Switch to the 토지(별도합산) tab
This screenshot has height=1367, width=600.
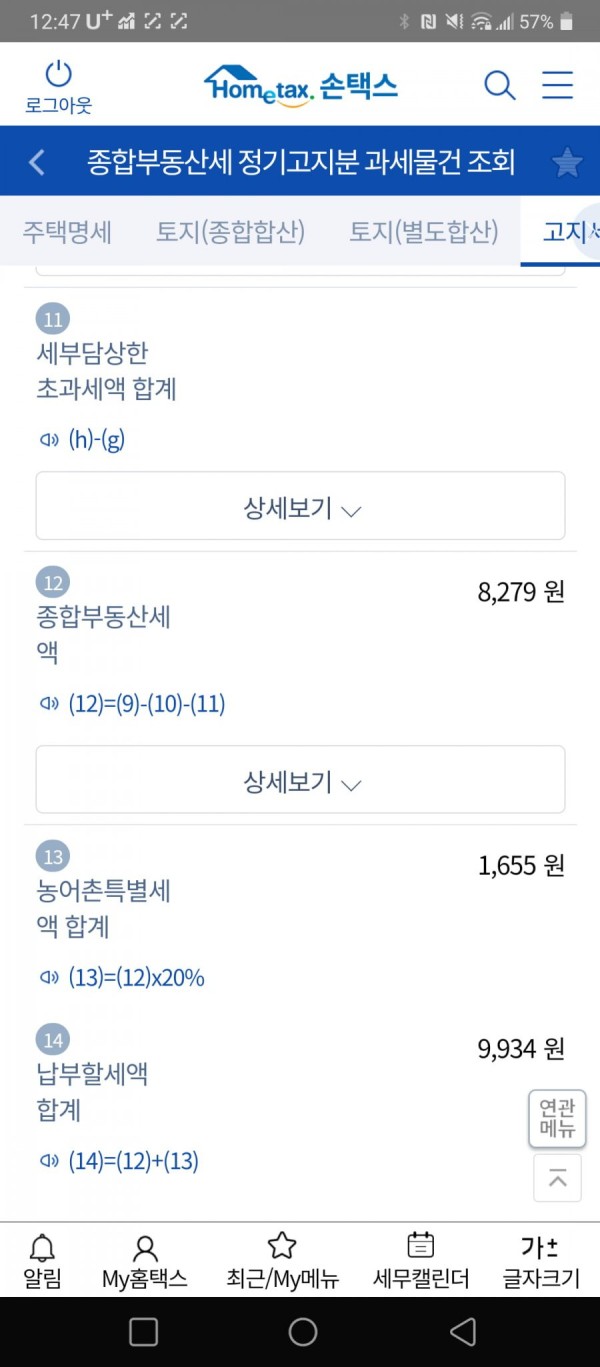pyautogui.click(x=423, y=232)
